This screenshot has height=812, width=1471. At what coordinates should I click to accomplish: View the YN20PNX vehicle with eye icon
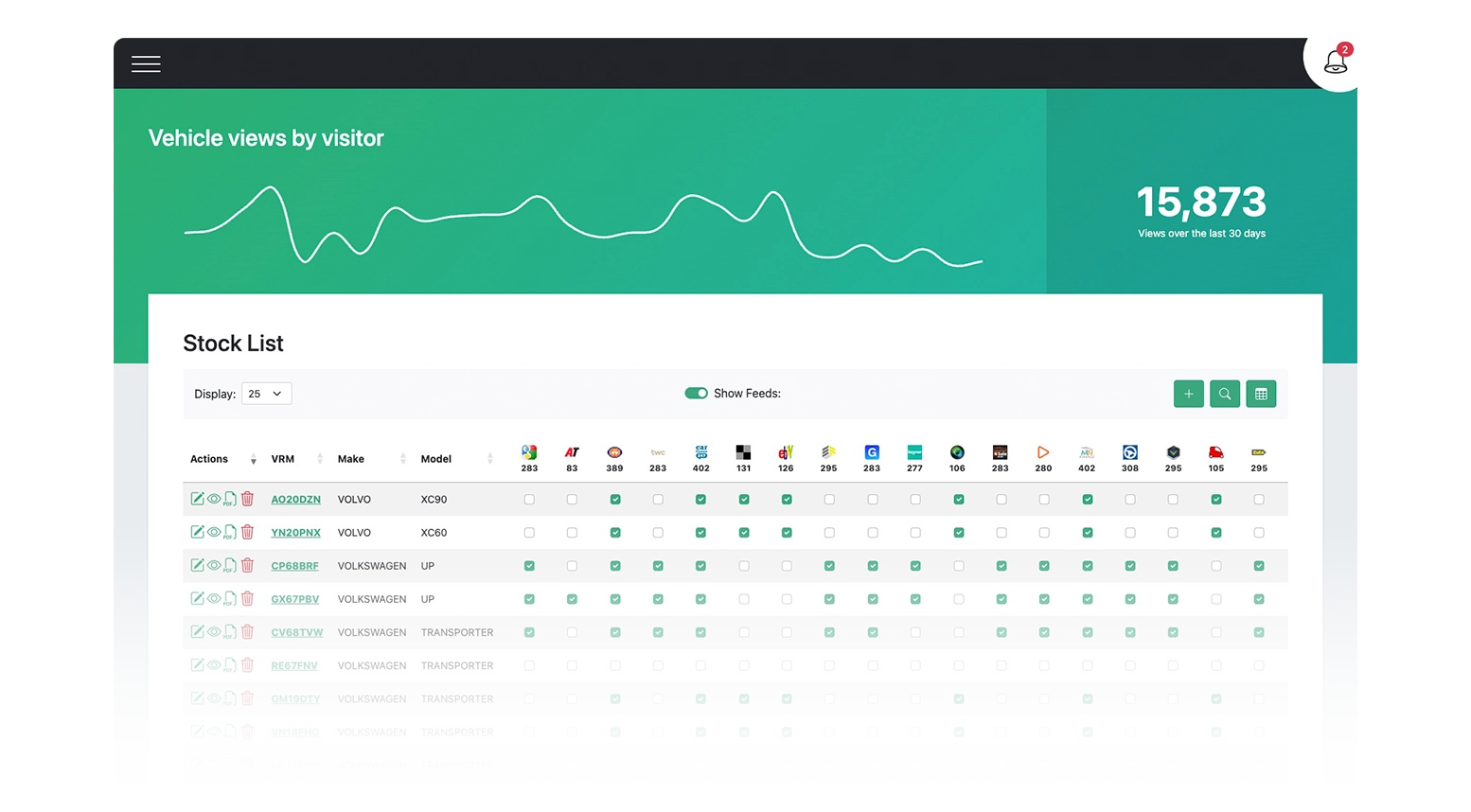214,532
